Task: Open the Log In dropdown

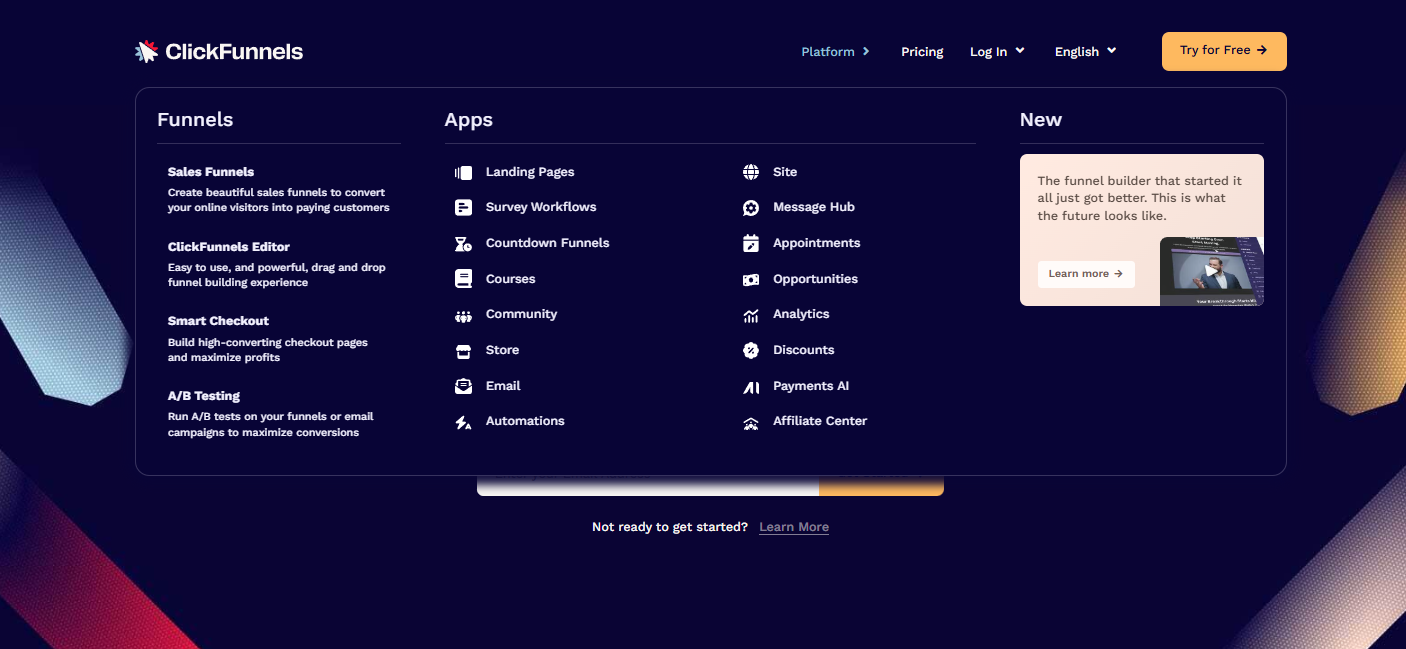Action: coord(996,51)
